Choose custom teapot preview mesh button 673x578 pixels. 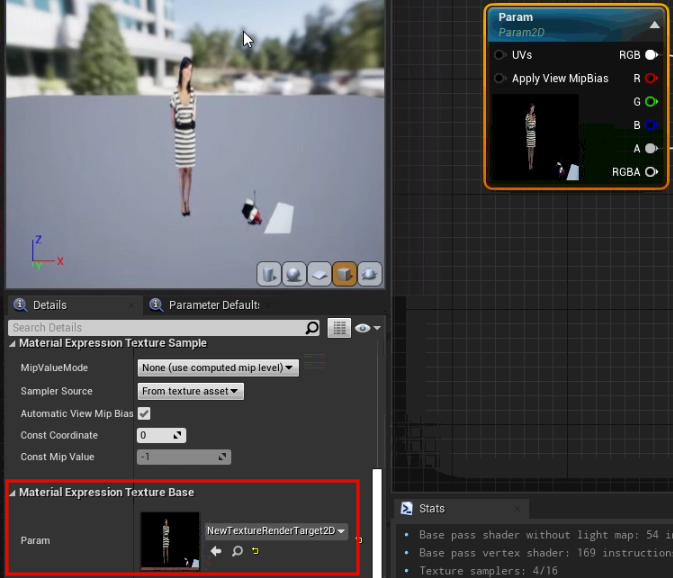[370, 274]
